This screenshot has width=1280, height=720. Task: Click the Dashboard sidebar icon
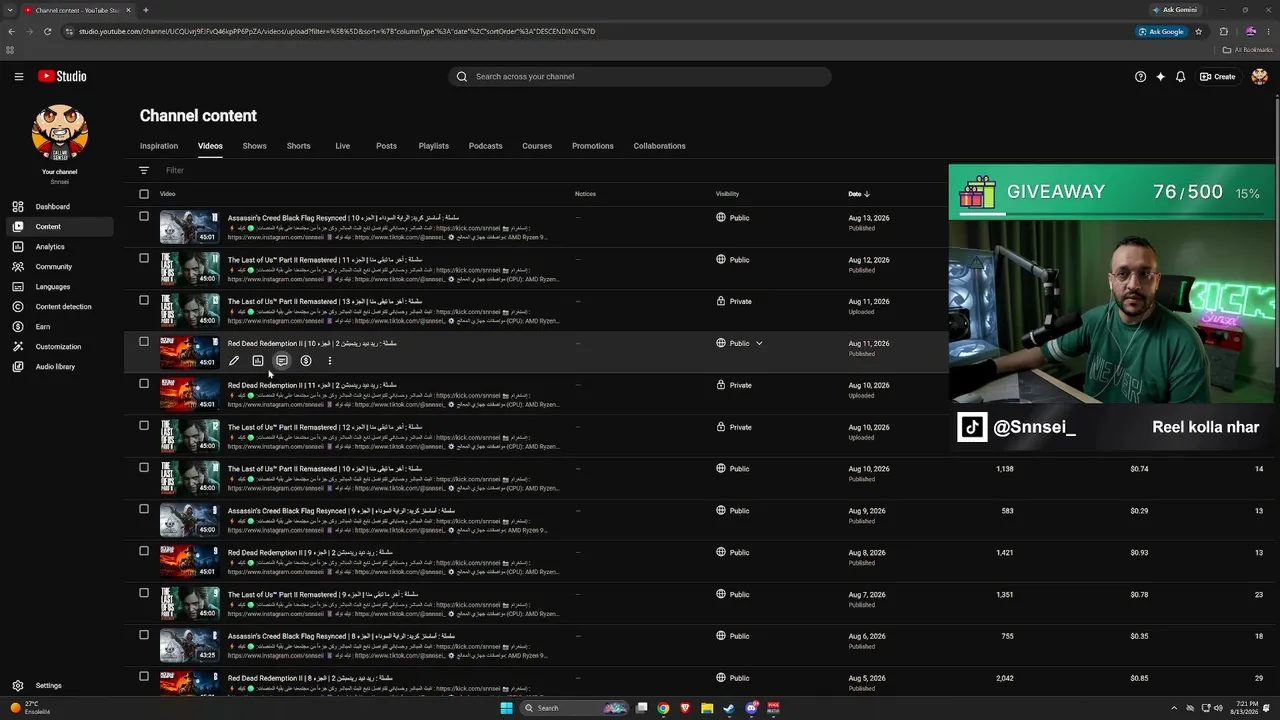point(18,207)
